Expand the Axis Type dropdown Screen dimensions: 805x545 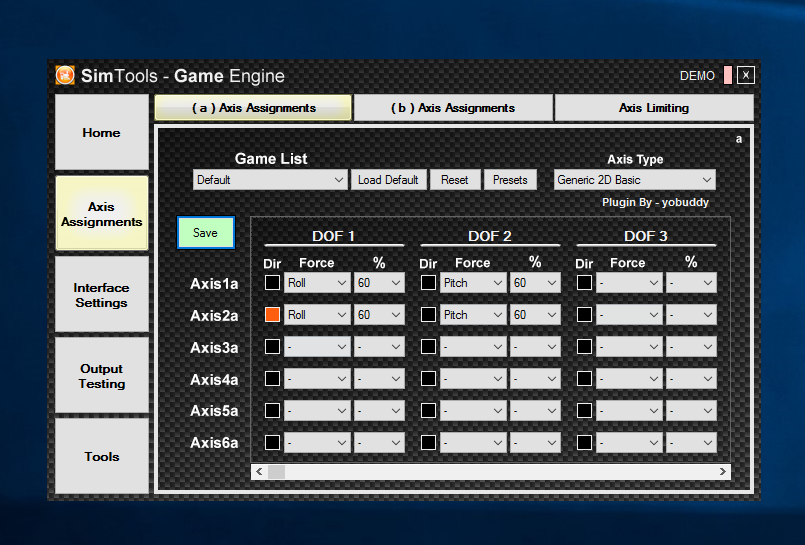pyautogui.click(x=635, y=180)
